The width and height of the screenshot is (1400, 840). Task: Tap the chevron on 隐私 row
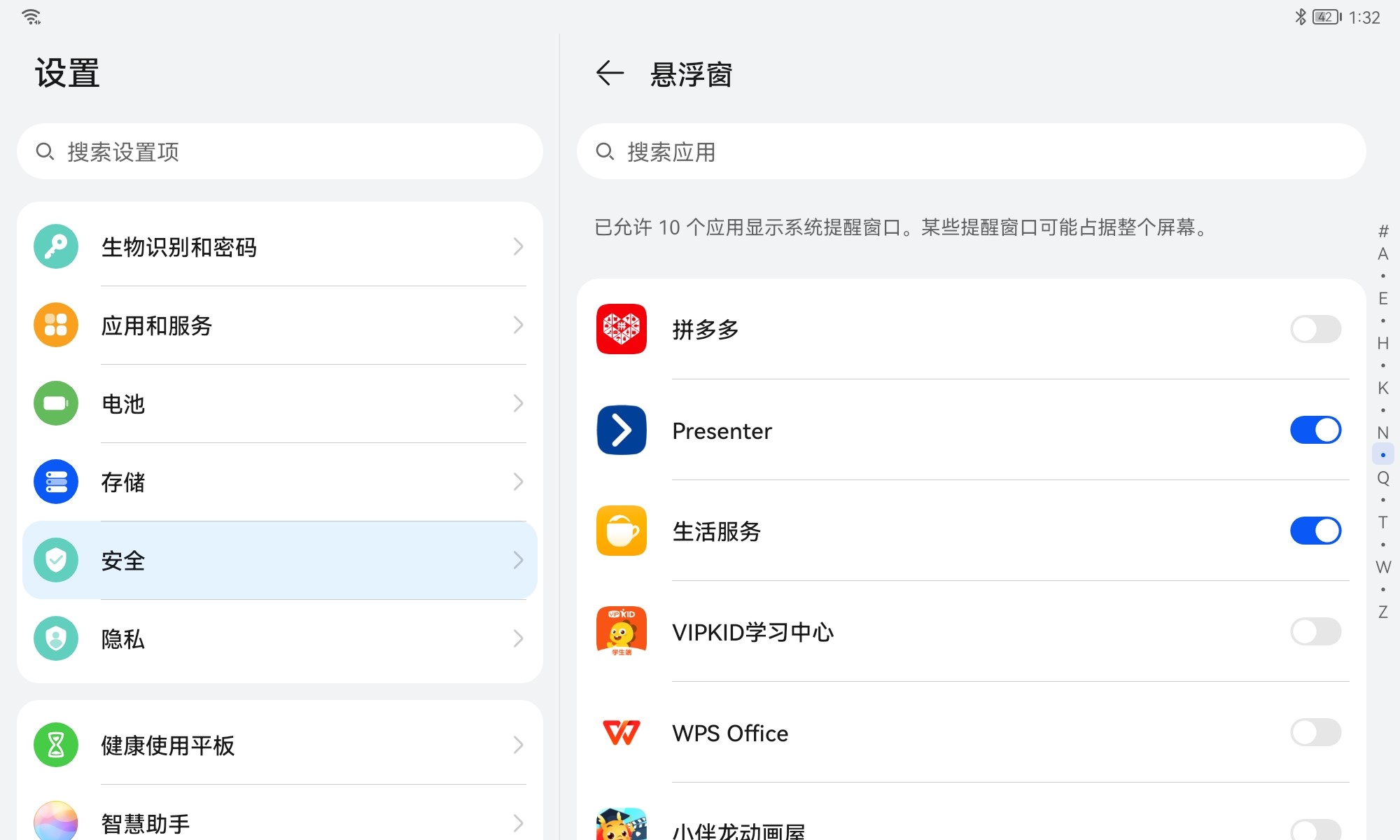518,638
